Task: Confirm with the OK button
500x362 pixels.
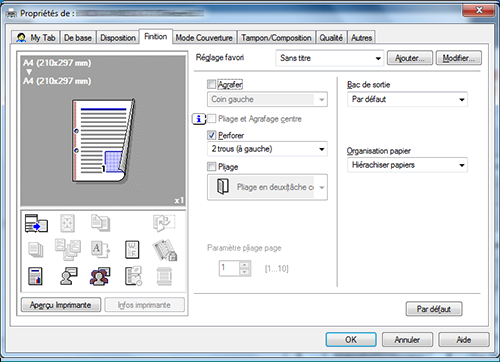Action: 351,339
